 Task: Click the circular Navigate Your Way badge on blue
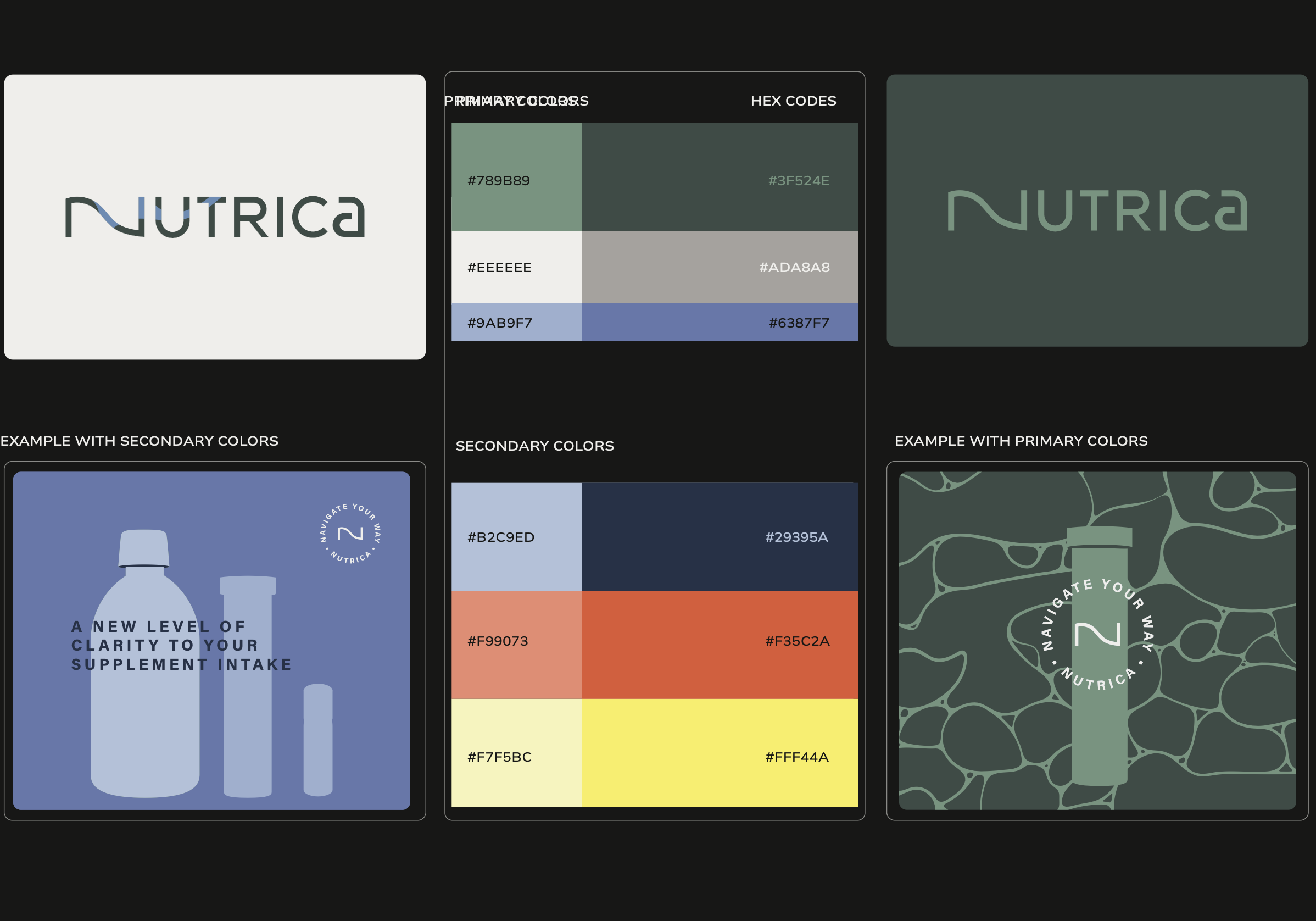pos(350,534)
